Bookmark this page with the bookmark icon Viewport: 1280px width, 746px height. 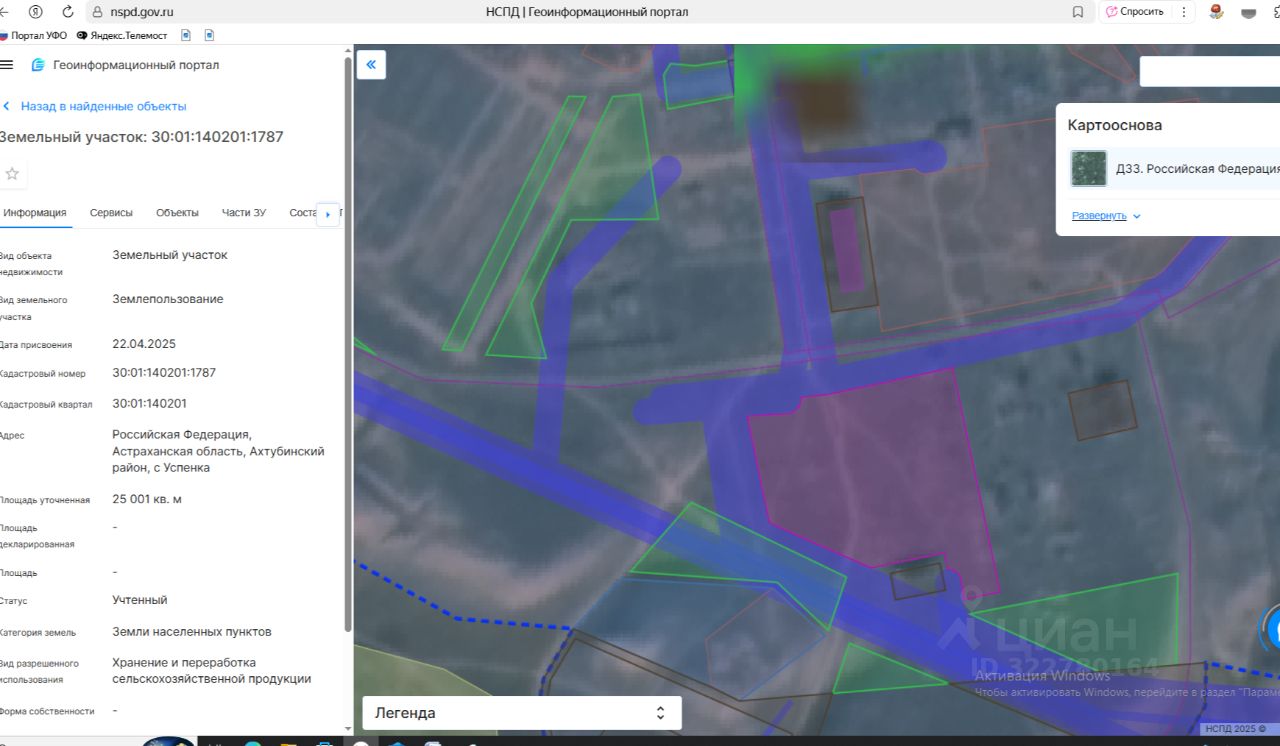point(1077,12)
